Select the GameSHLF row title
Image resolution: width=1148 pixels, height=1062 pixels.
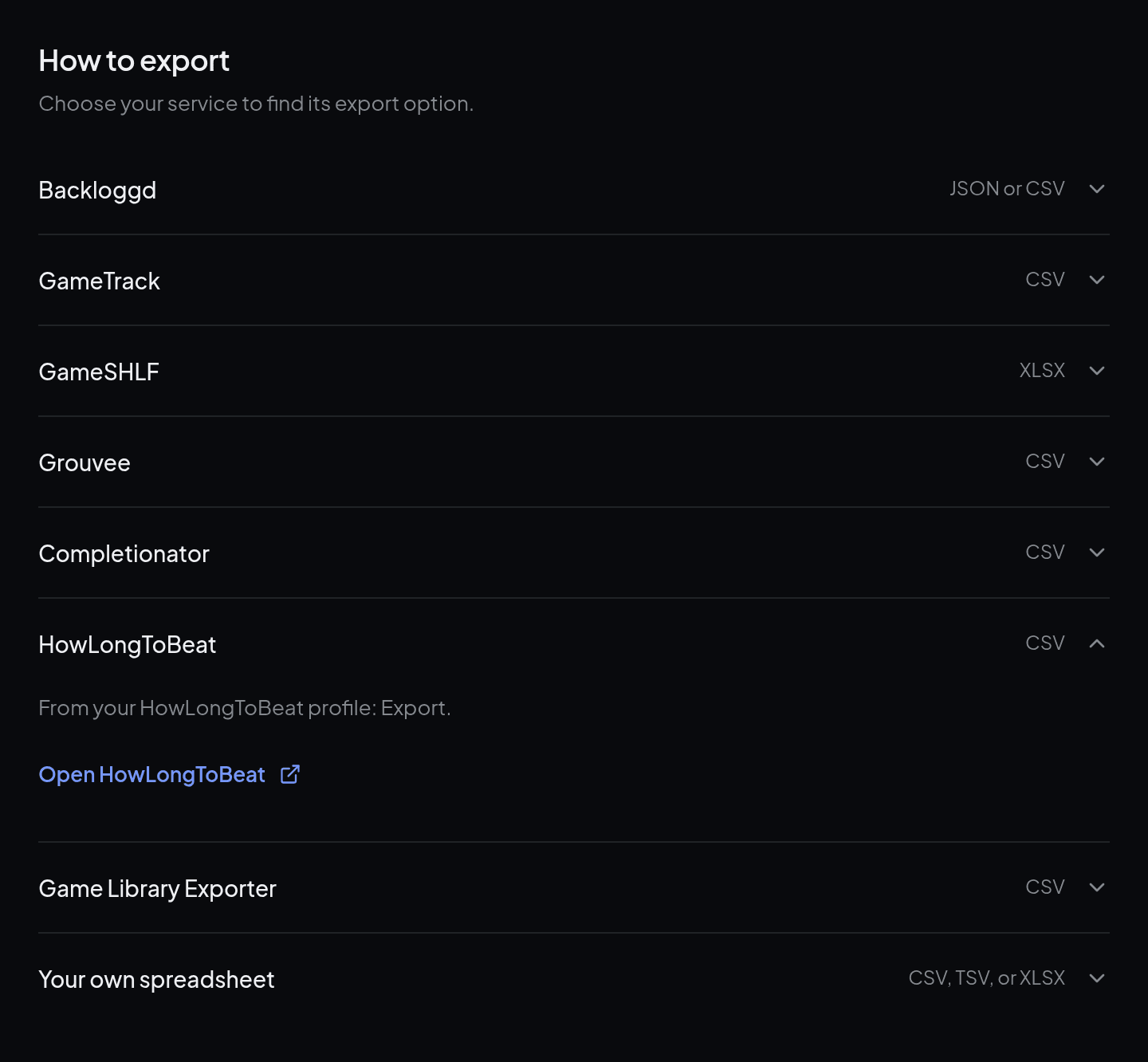pos(99,372)
